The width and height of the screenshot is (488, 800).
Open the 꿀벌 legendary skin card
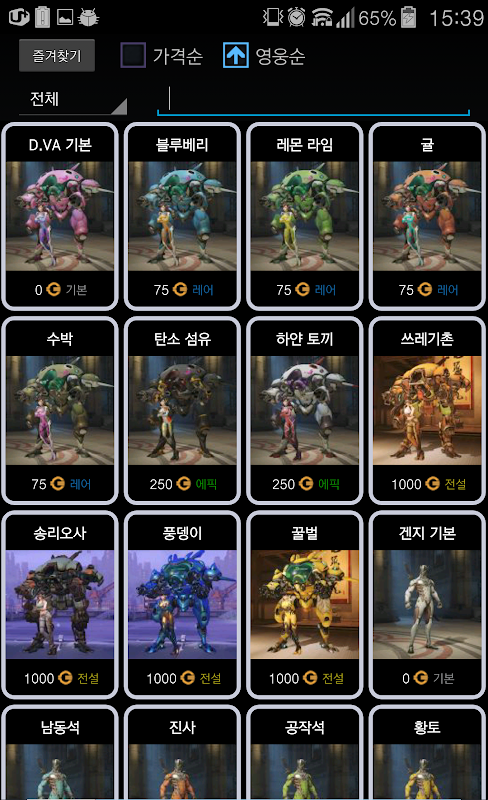pos(305,605)
